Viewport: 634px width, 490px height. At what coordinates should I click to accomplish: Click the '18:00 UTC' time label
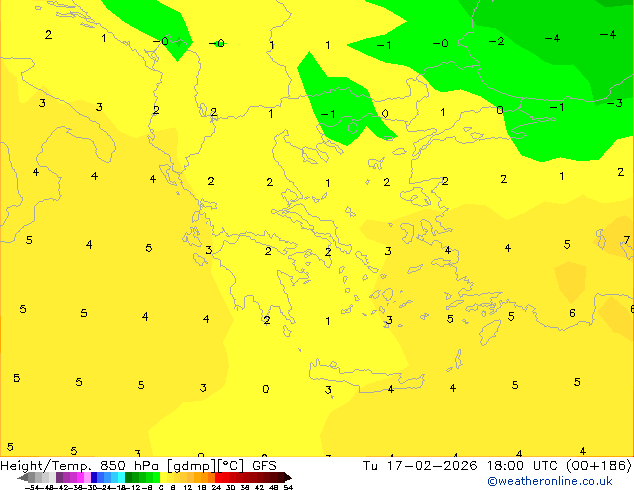[x=524, y=465]
